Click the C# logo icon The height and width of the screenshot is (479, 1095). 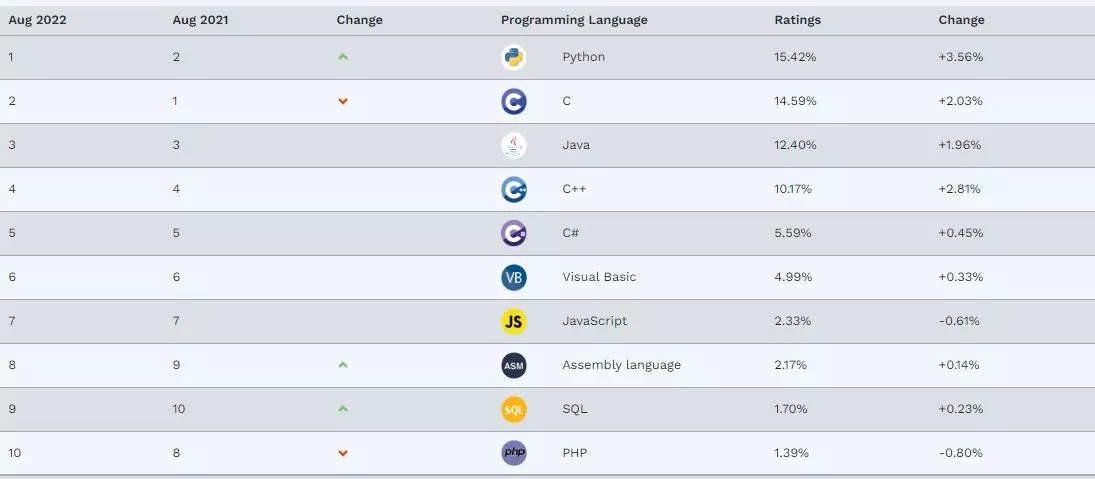[513, 233]
